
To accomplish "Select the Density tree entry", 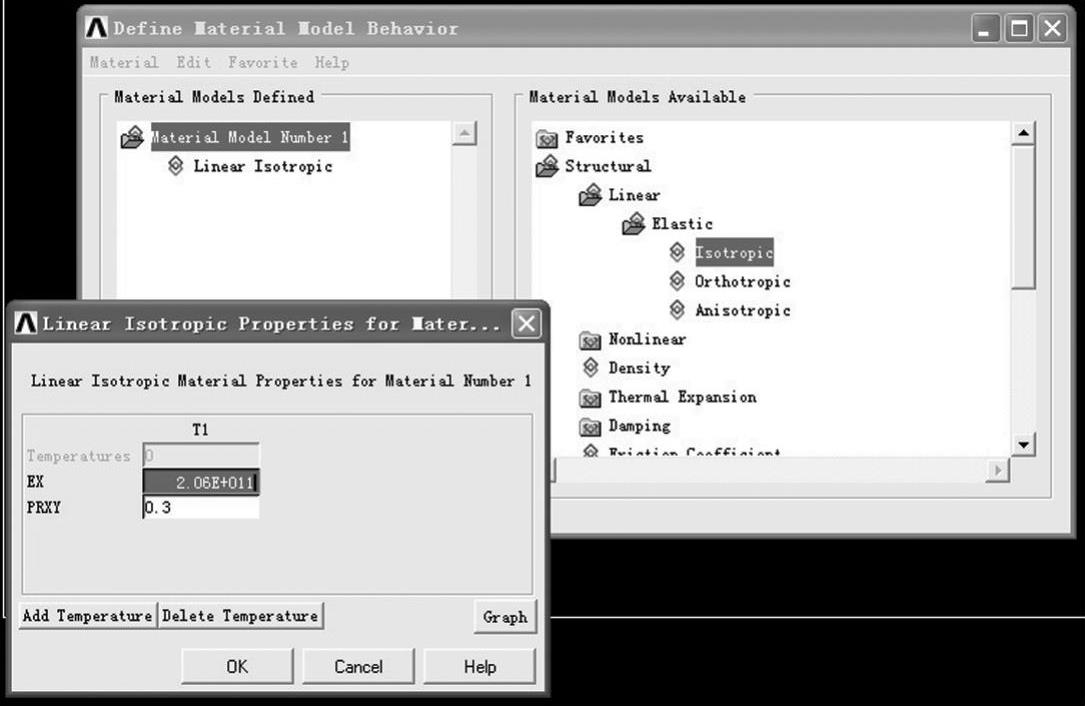I will tap(639, 368).
